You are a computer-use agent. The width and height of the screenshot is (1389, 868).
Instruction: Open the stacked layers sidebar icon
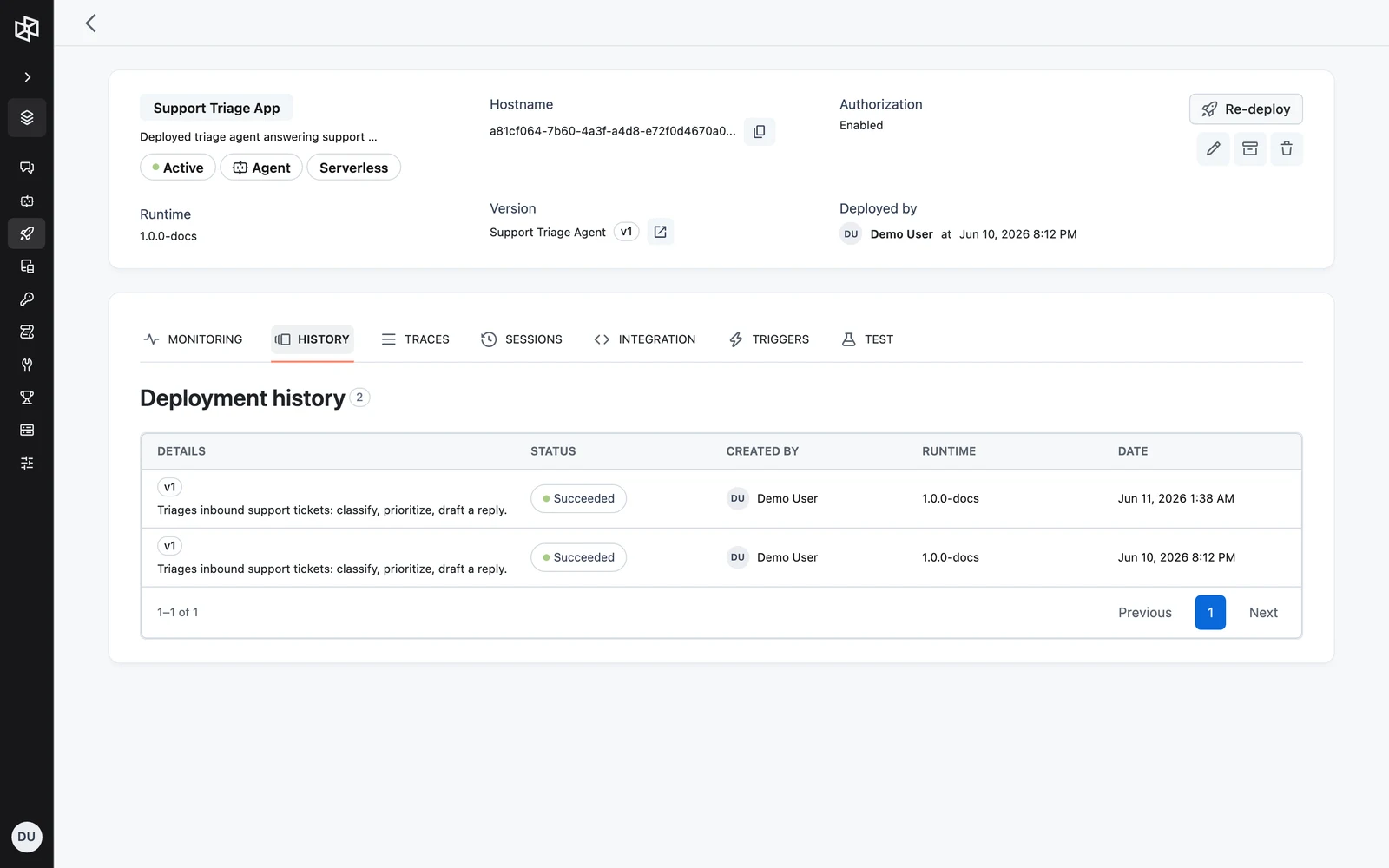[x=27, y=117]
